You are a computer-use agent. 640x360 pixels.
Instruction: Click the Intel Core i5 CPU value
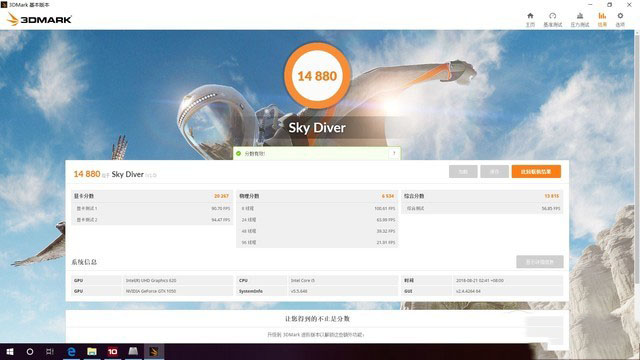click(302, 280)
